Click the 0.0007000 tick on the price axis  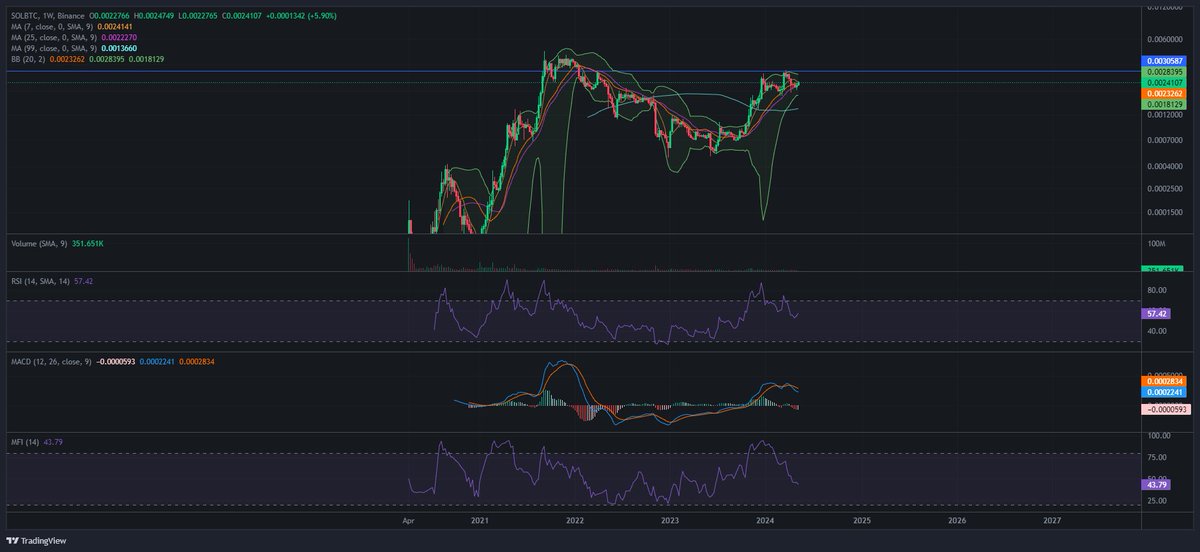coord(1164,140)
